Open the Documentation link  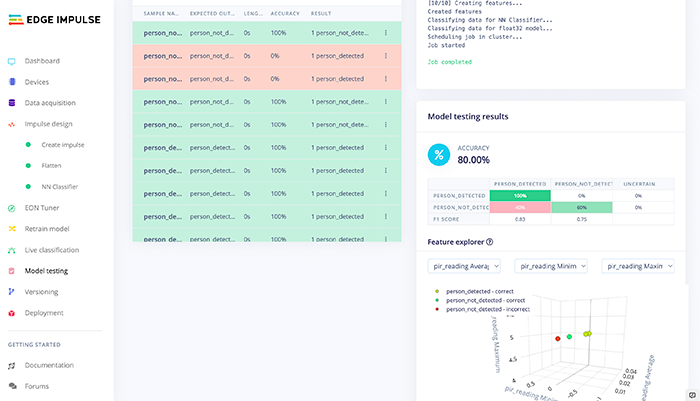(x=49, y=366)
